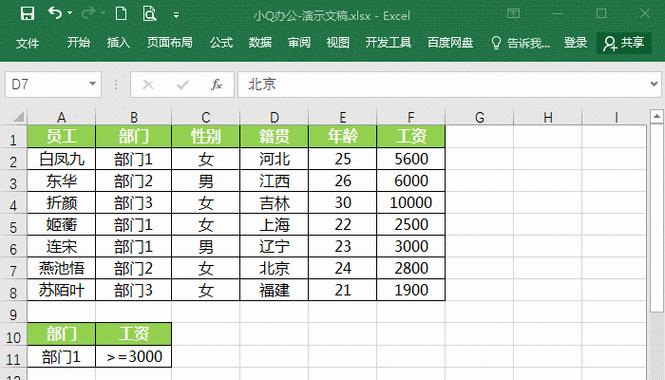Open Insert Function fx dialog

coord(217,85)
